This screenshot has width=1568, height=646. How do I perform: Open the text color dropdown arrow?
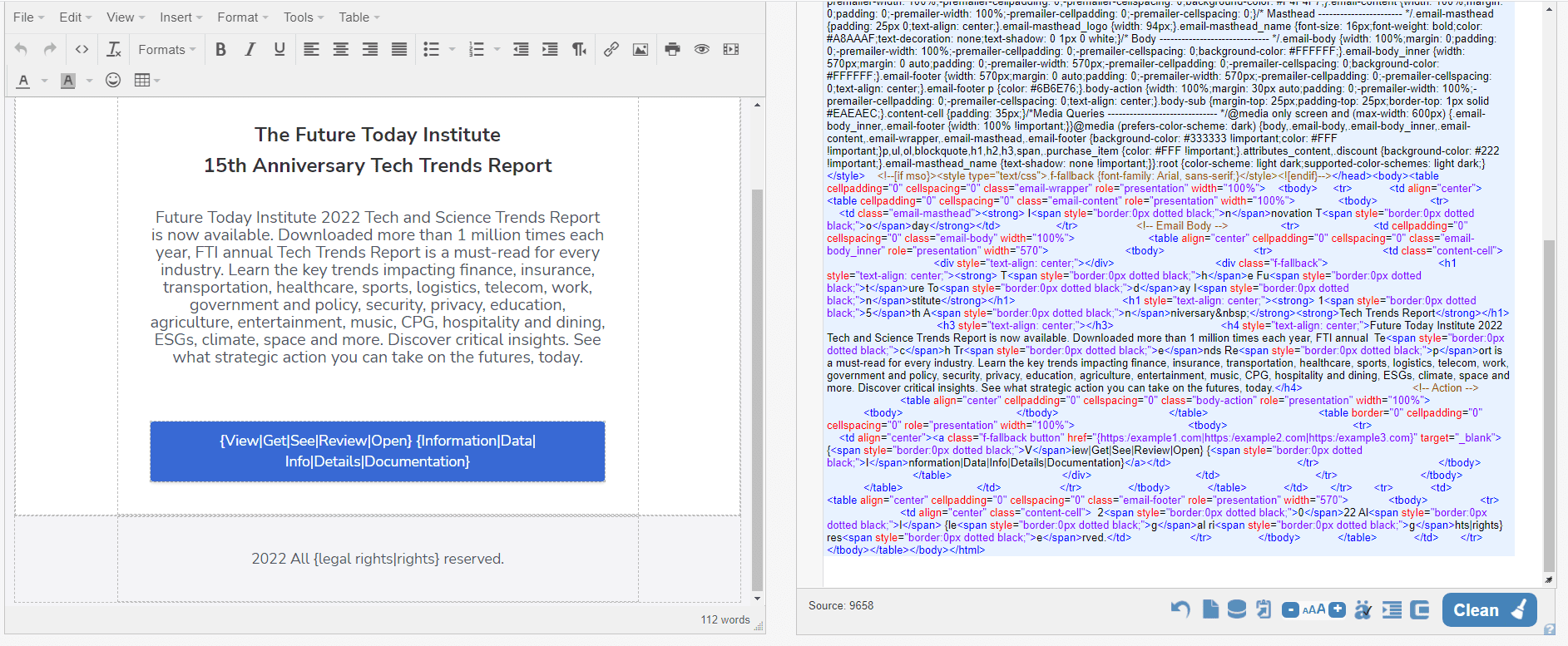44,81
